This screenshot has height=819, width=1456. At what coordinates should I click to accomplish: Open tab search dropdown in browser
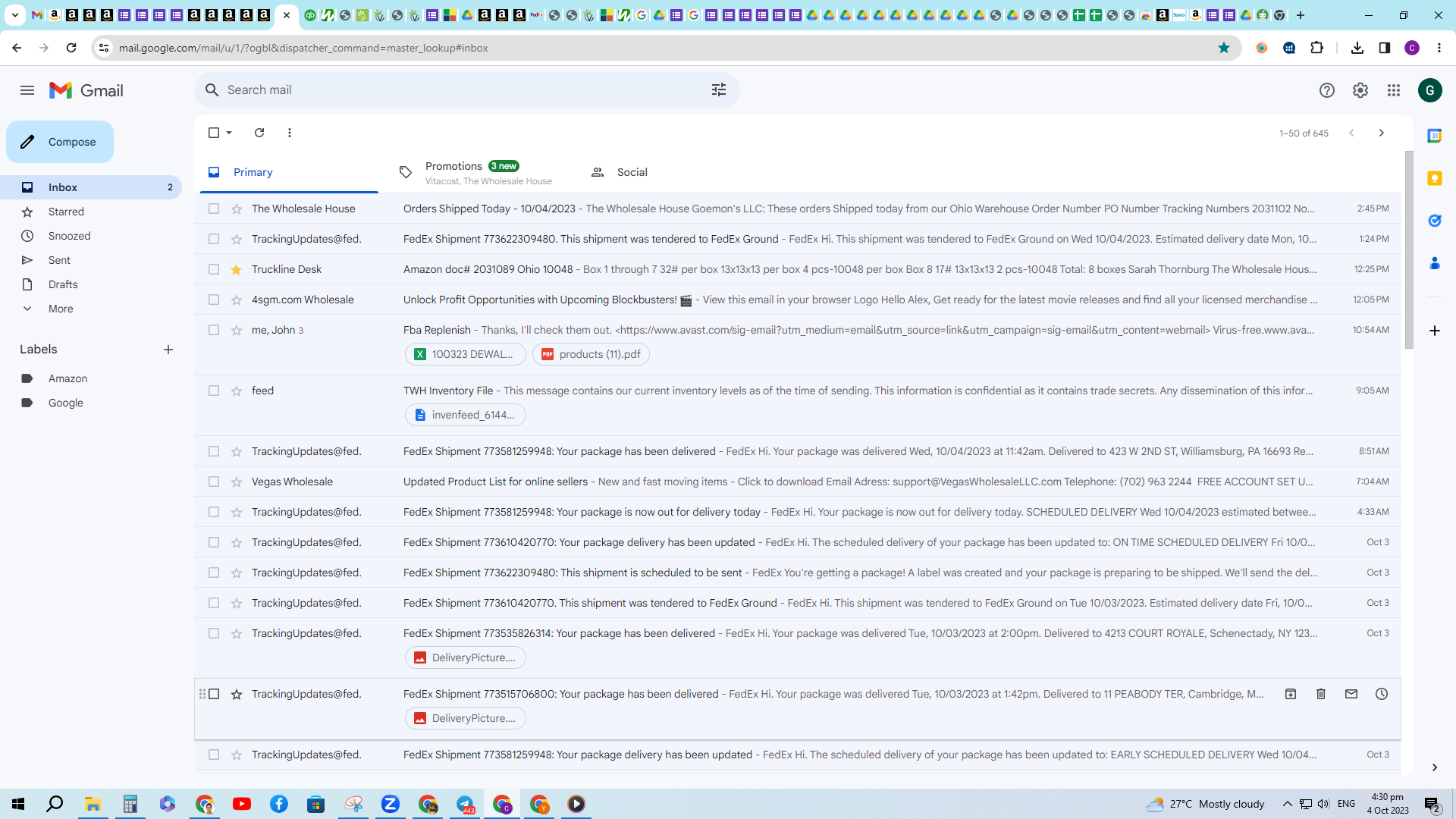coord(14,14)
